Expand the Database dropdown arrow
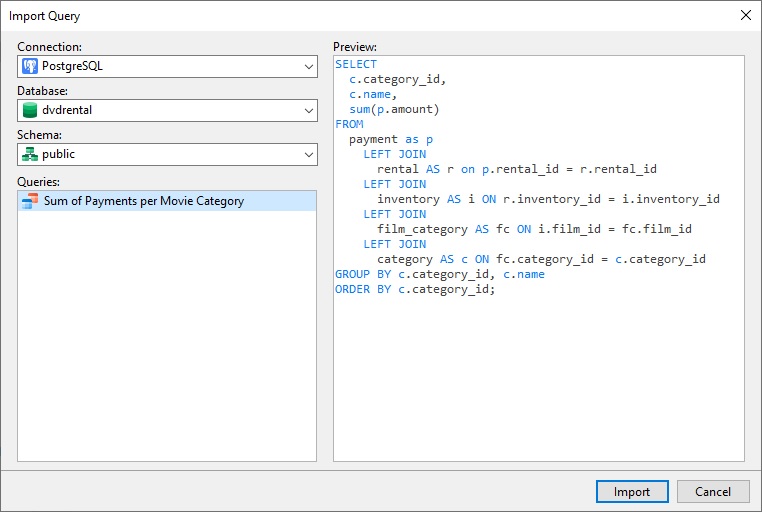762x512 pixels. point(309,111)
